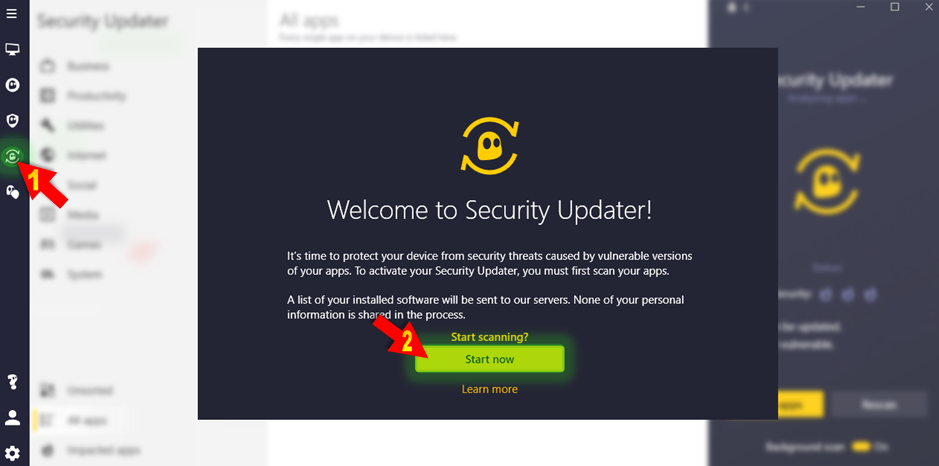Click the notification bell icon in right panel
Viewport: 939px width, 466px height.
[x=731, y=7]
